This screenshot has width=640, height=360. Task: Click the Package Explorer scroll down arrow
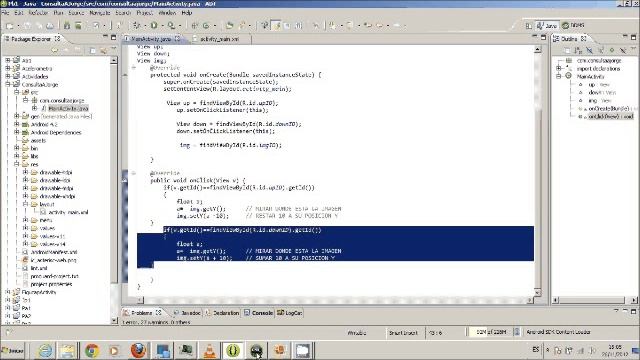pyautogui.click(x=113, y=321)
